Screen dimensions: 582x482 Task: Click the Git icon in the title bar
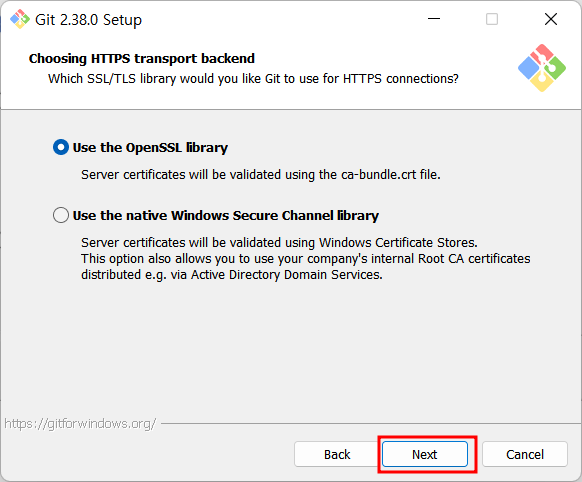pyautogui.click(x=20, y=19)
